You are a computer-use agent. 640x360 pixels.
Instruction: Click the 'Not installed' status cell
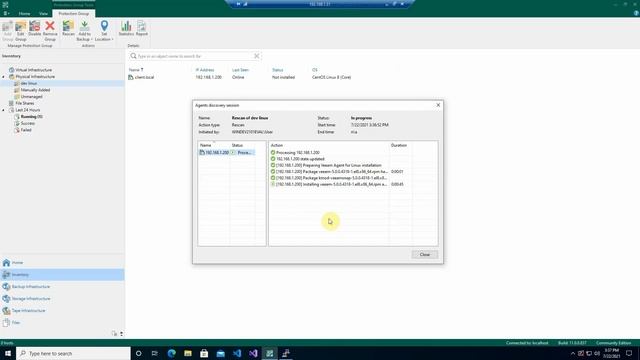pyautogui.click(x=283, y=77)
